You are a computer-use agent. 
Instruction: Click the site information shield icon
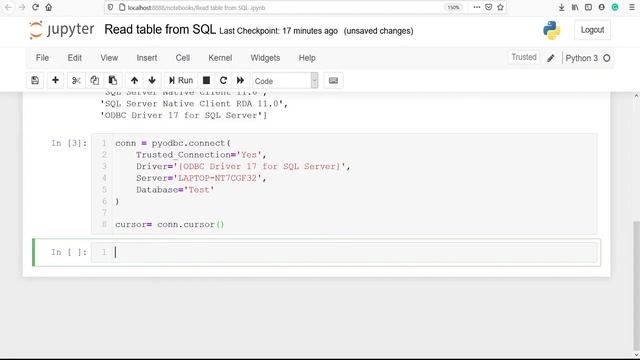point(110,7)
